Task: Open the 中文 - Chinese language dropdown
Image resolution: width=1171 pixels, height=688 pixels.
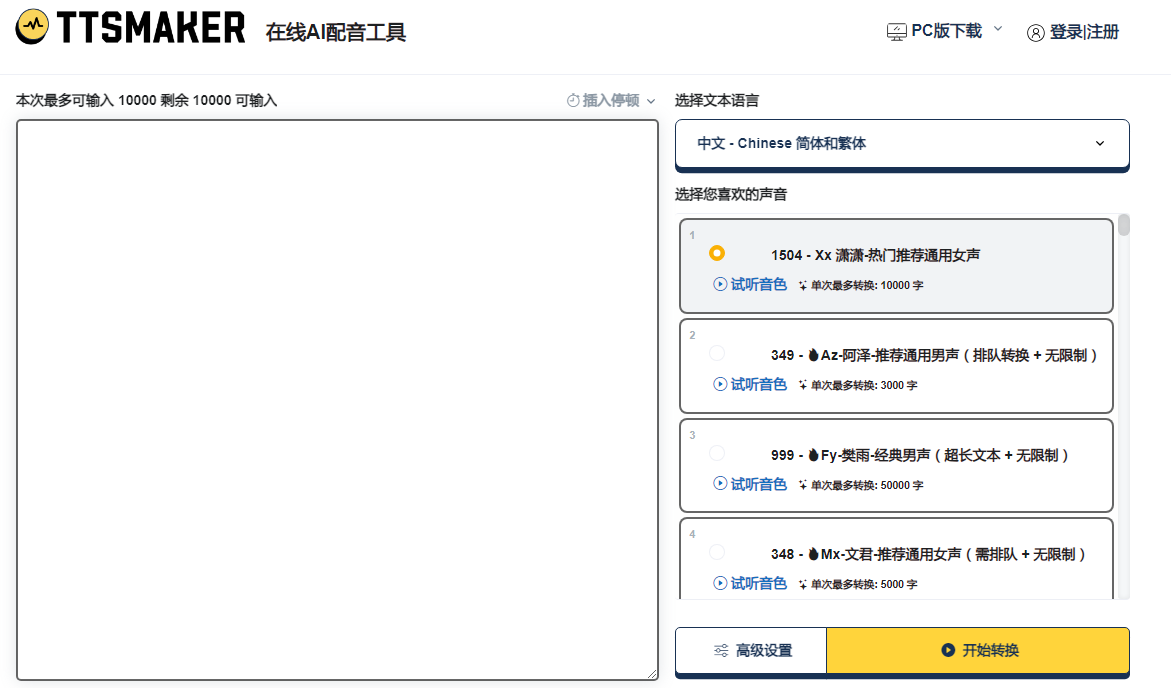Action: point(900,143)
